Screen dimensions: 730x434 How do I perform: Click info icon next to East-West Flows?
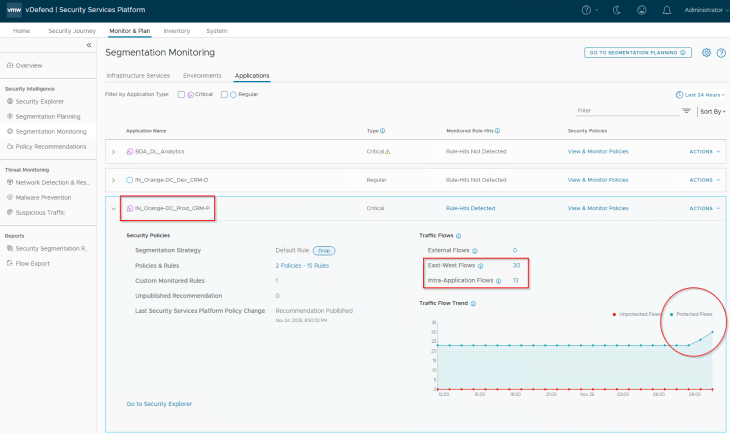coord(481,266)
